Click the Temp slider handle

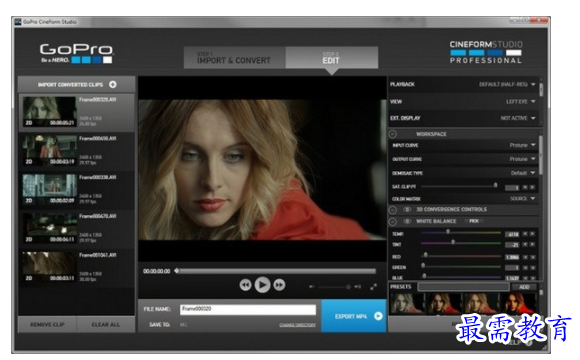pos(448,232)
